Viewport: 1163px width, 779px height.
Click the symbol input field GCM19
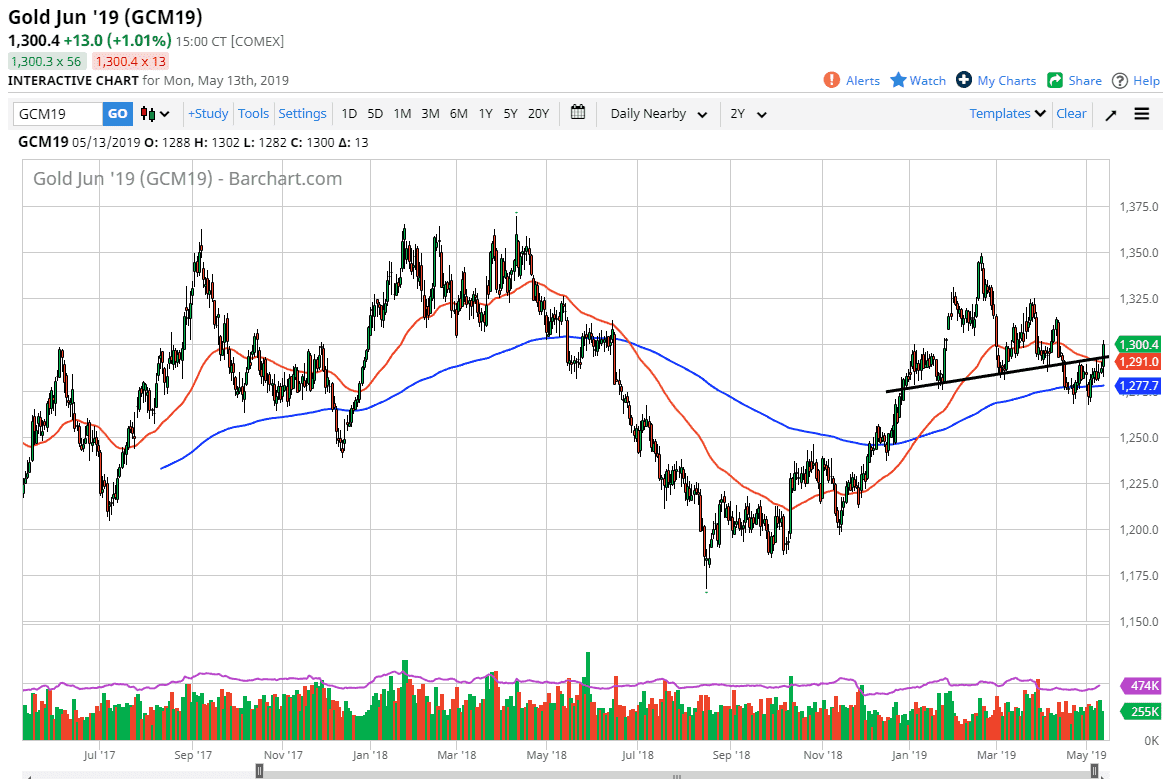click(58, 114)
